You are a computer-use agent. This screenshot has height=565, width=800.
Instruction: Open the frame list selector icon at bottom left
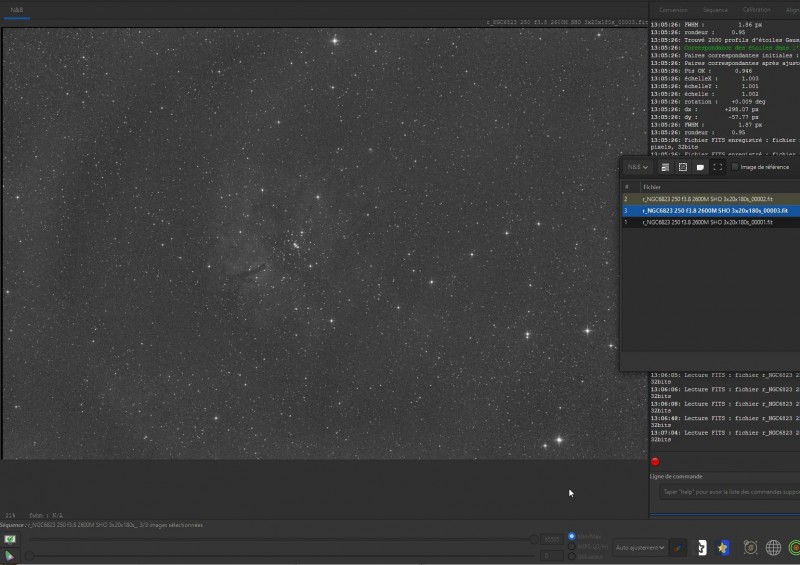click(x=10, y=539)
